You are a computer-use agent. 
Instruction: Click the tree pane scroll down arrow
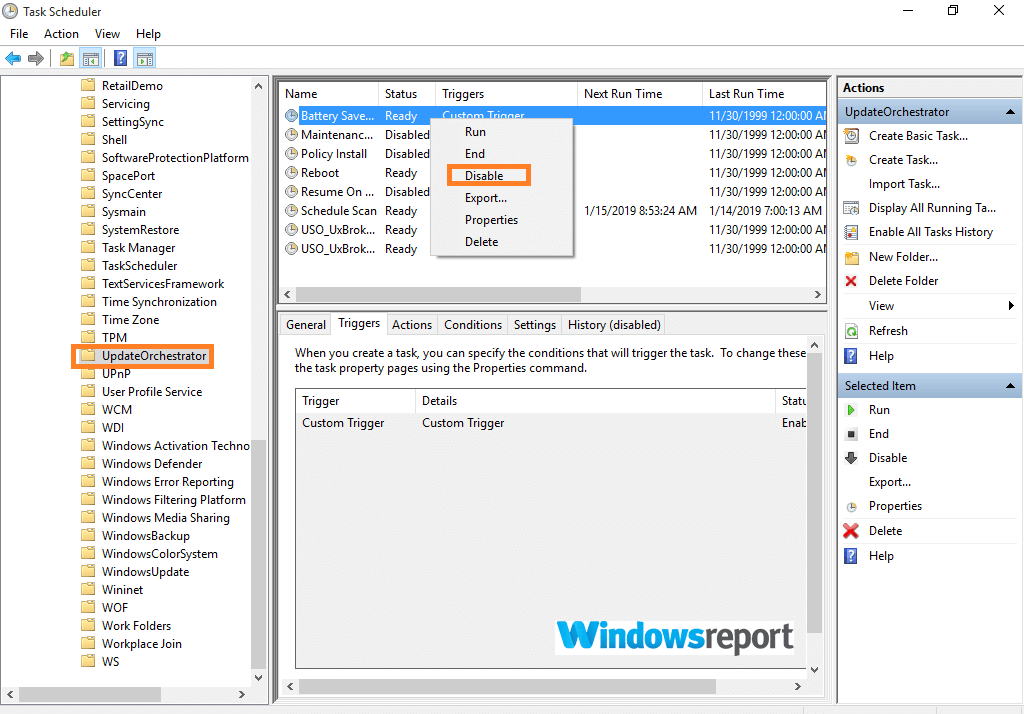259,678
